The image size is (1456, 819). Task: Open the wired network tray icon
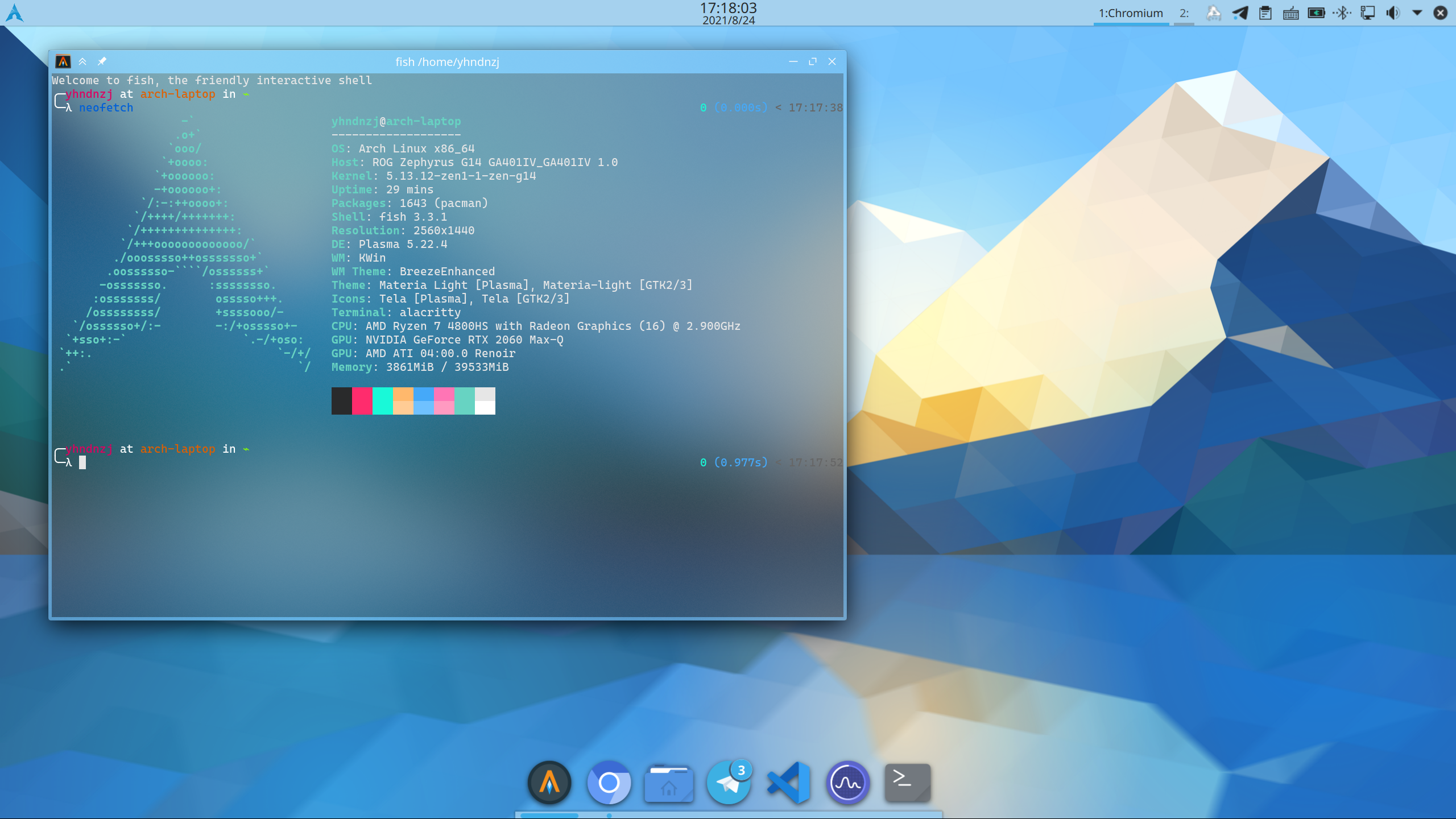pos(1368,13)
